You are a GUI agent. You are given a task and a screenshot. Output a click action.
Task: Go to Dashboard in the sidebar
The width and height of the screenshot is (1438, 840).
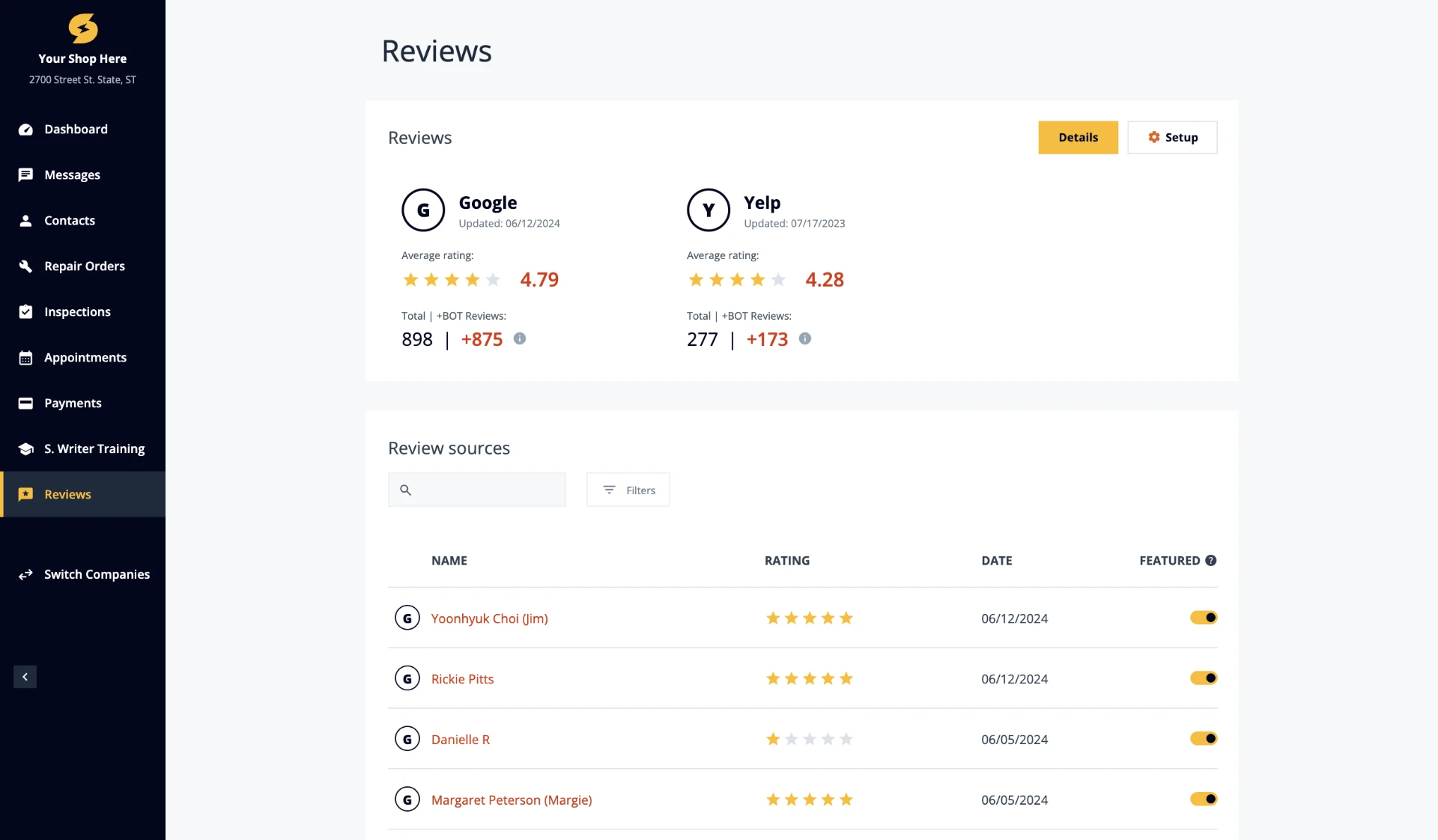pyautogui.click(x=82, y=130)
